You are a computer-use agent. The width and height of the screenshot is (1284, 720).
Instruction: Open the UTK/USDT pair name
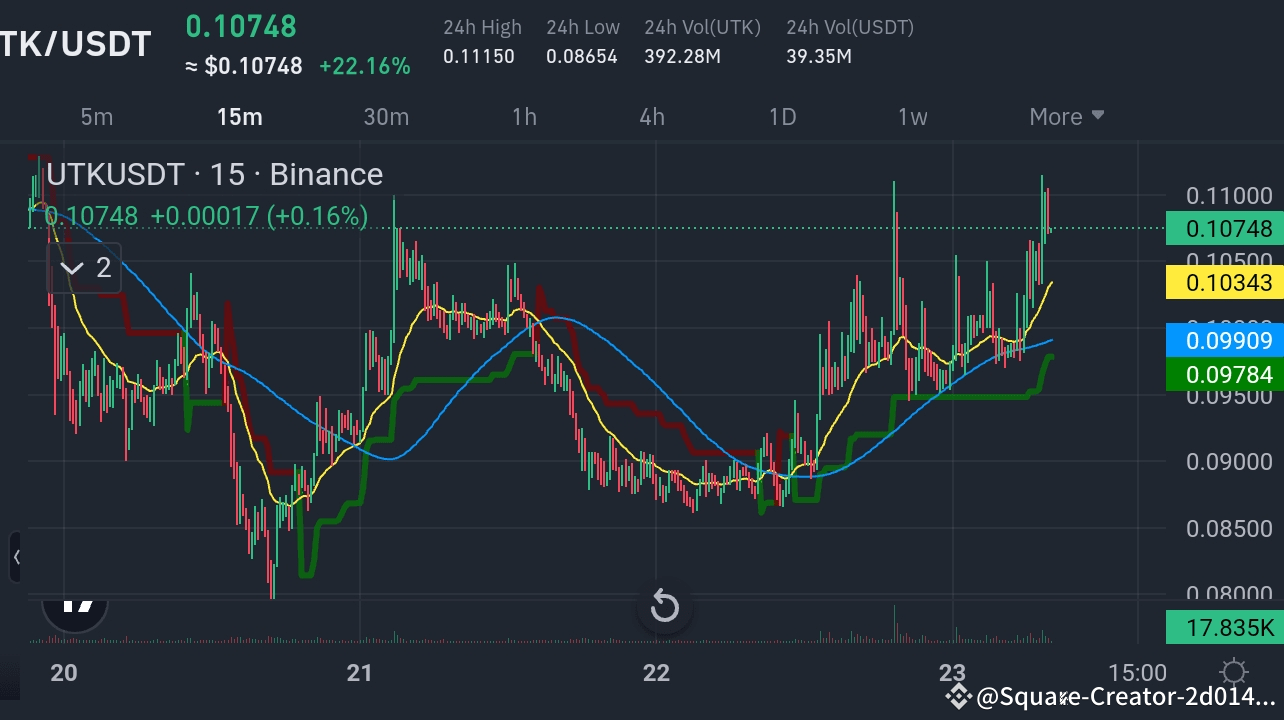pyautogui.click(x=76, y=42)
